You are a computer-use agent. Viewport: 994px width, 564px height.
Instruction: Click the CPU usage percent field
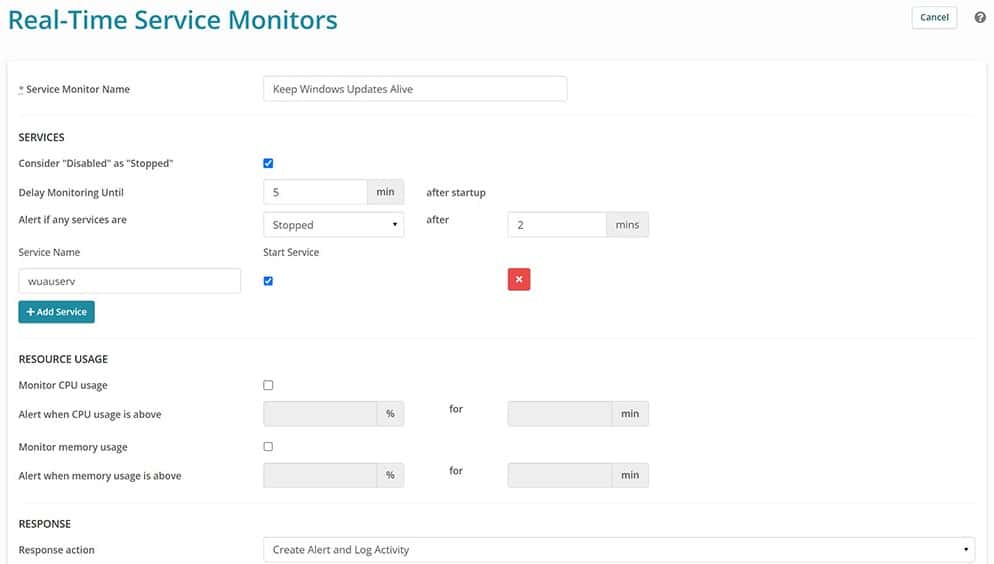click(x=320, y=414)
